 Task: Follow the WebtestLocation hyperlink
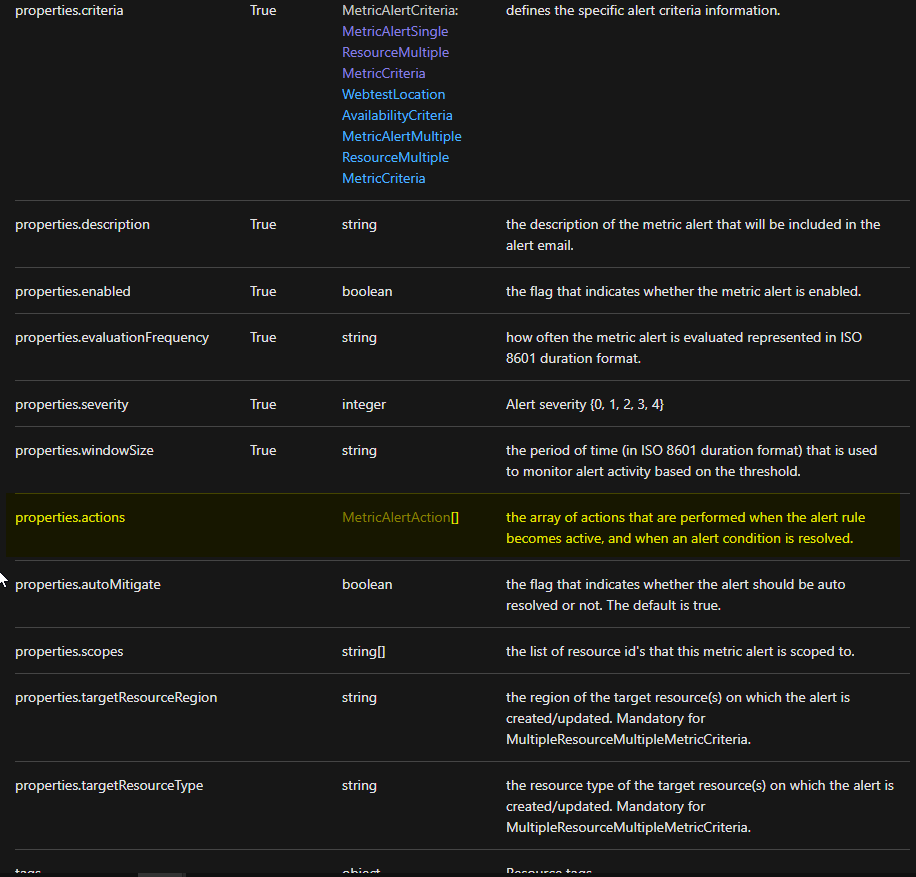pyautogui.click(x=393, y=94)
